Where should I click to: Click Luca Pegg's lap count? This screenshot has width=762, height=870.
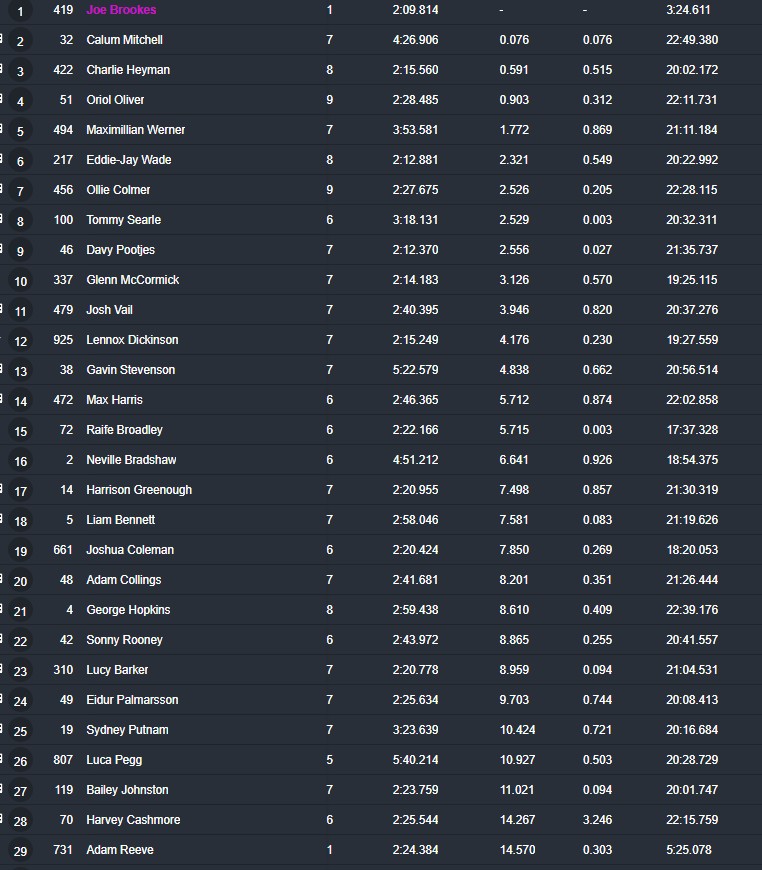coord(330,760)
